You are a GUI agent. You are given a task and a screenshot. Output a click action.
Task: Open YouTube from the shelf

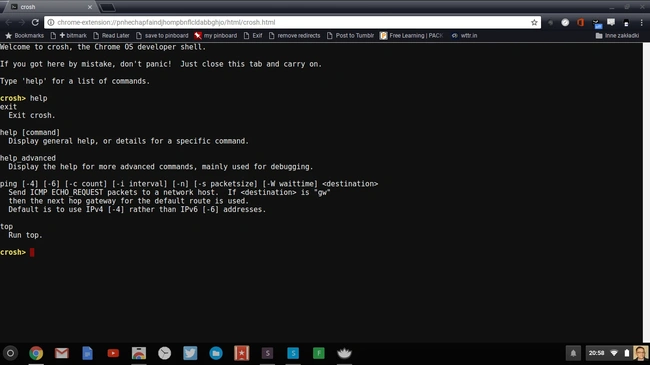113,353
